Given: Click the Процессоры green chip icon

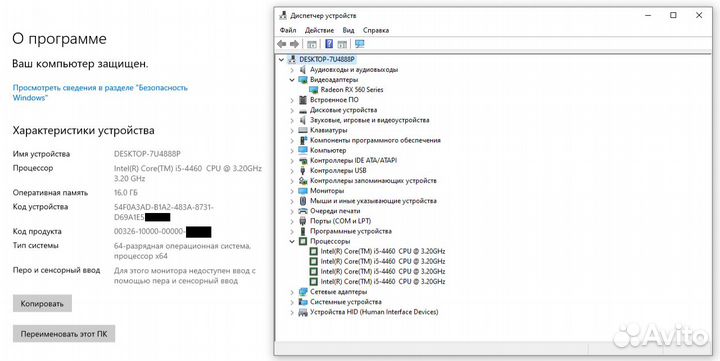Looking at the screenshot, I should (x=303, y=242).
